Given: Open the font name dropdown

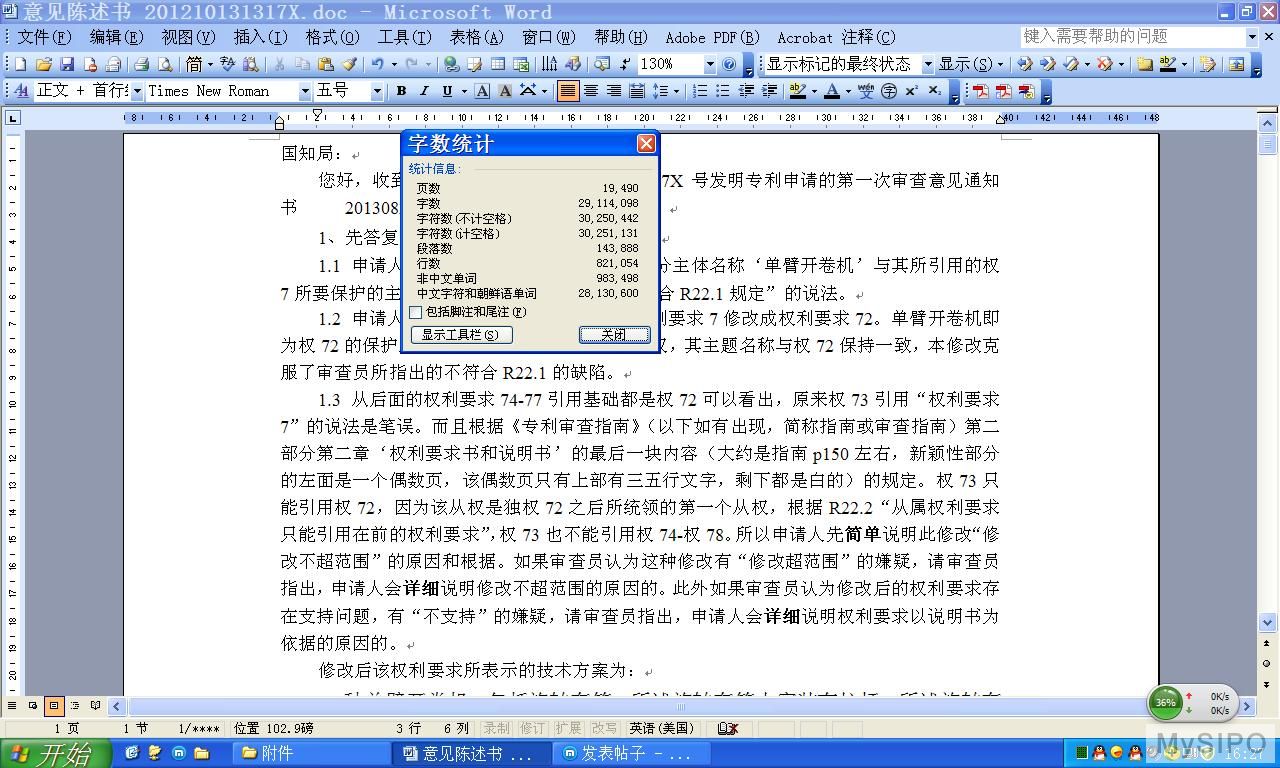Looking at the screenshot, I should pyautogui.click(x=305, y=91).
